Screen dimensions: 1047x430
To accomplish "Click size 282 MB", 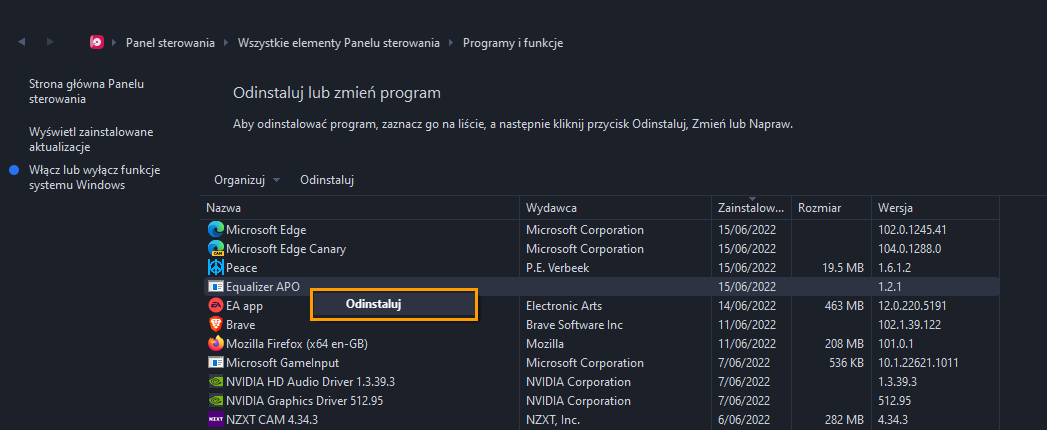I will tap(846, 420).
